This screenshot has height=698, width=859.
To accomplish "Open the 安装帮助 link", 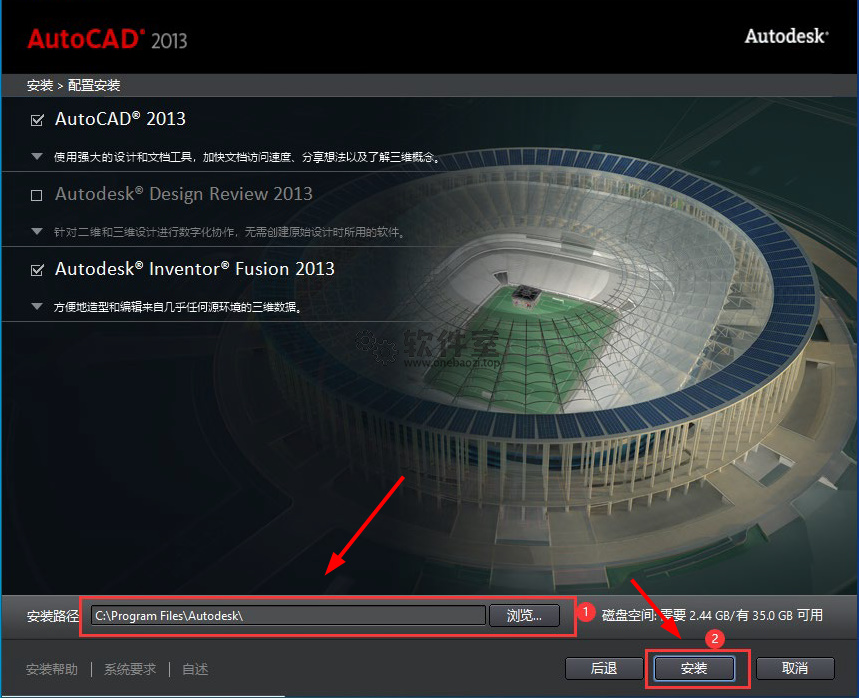I will 52,670.
